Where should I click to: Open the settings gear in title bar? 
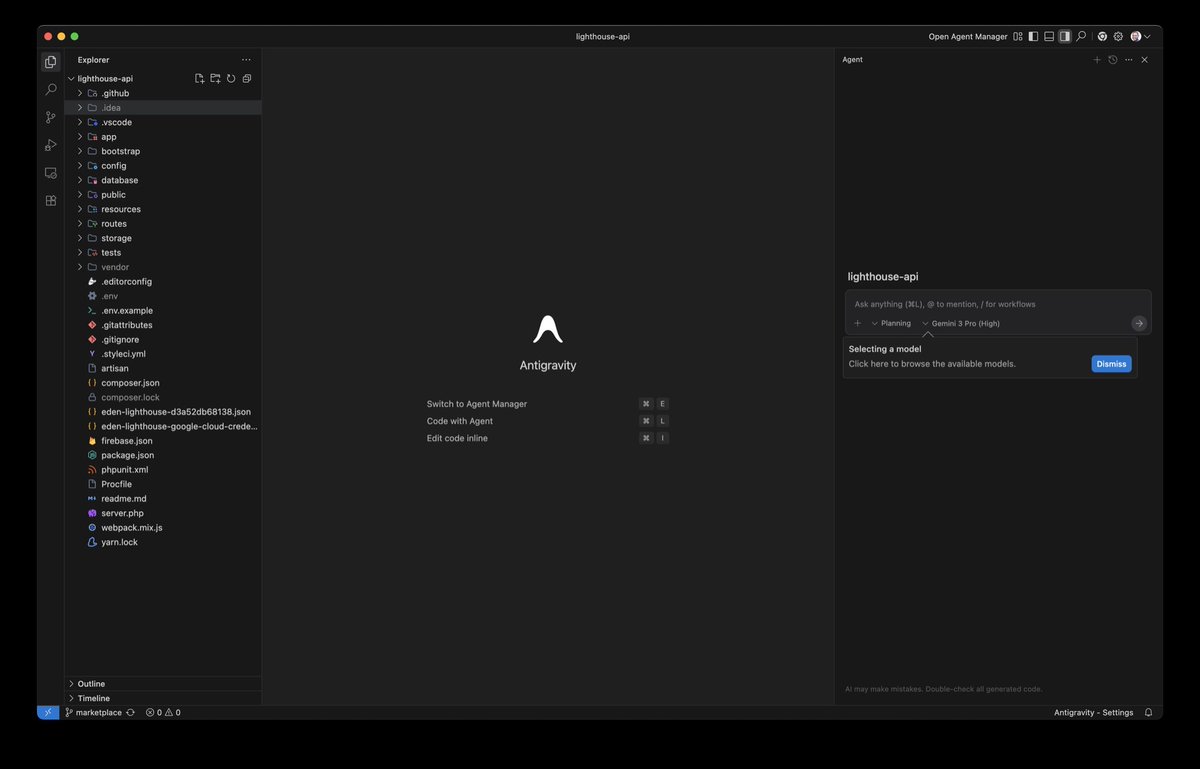tap(1118, 36)
